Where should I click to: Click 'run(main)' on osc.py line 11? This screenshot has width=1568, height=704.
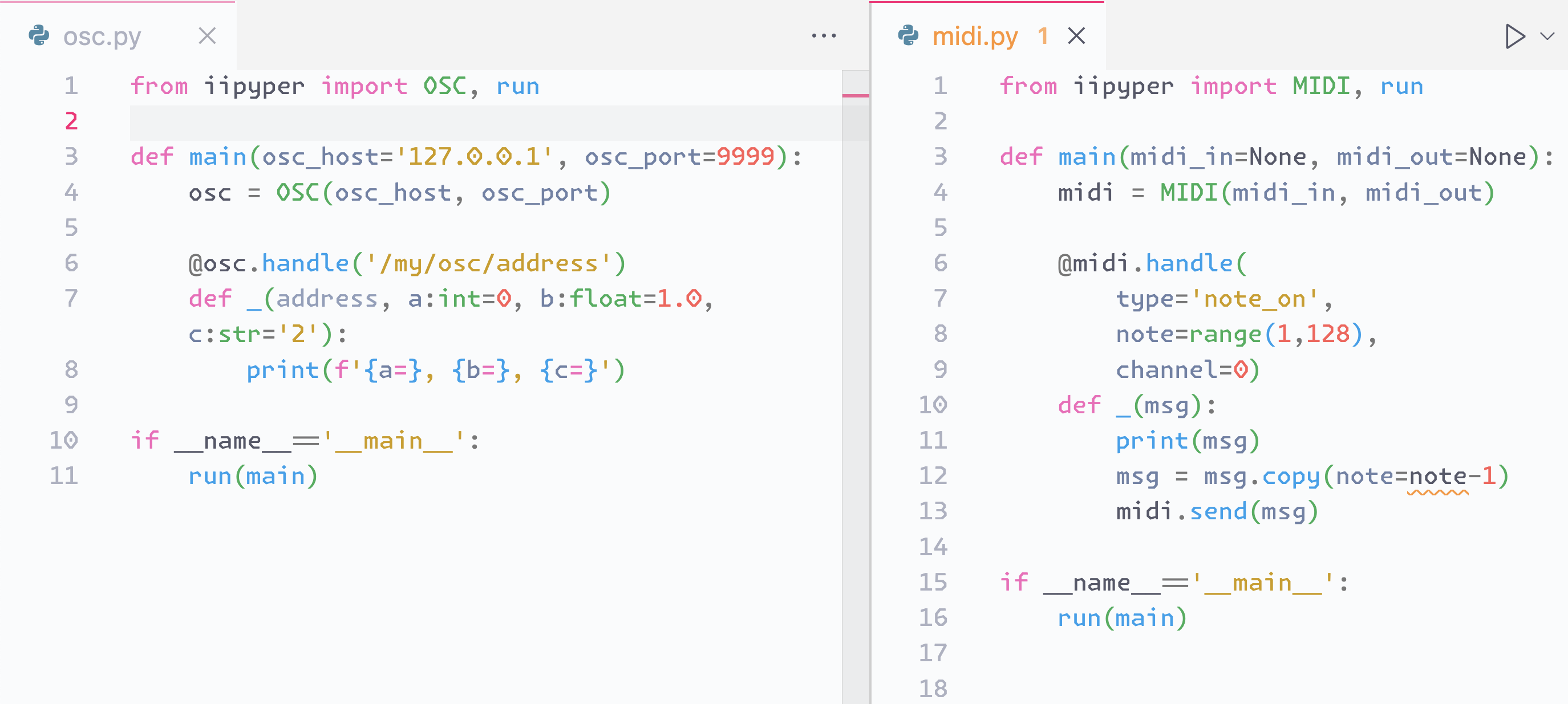click(253, 477)
